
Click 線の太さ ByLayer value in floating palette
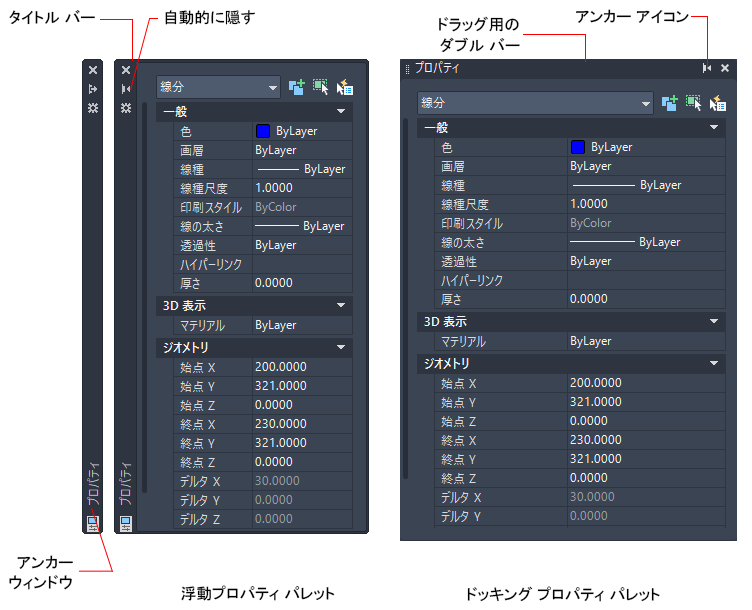tap(303, 226)
